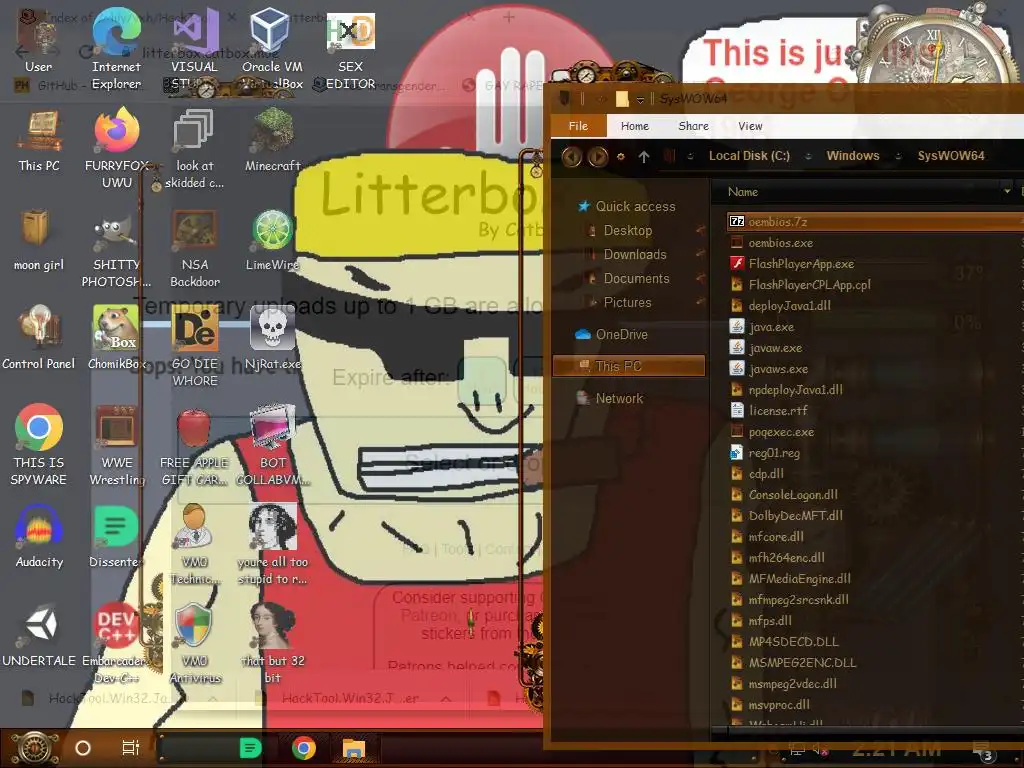Open Minecraft desktop shortcut

(x=272, y=140)
